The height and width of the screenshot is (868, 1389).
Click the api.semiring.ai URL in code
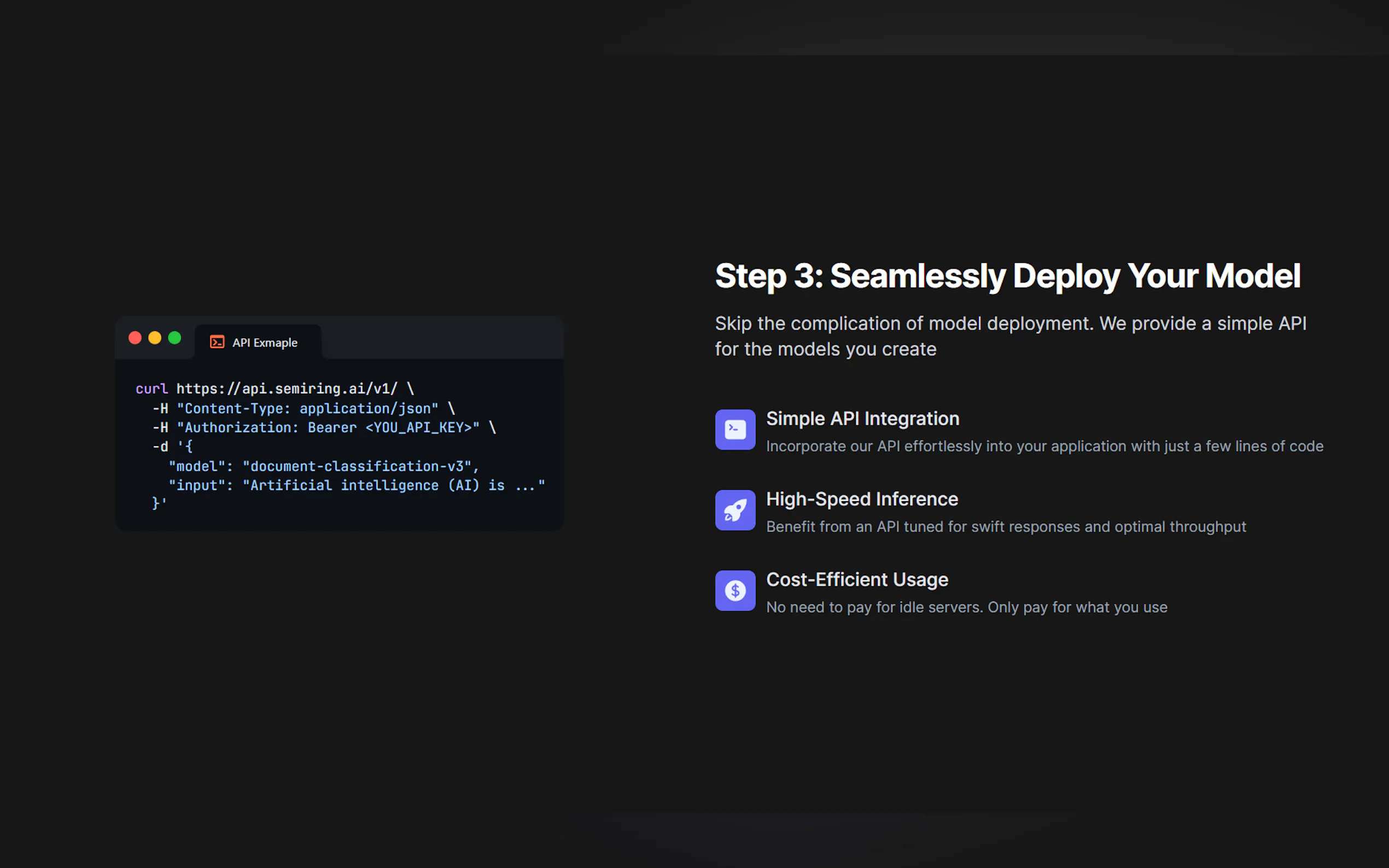[287, 389]
